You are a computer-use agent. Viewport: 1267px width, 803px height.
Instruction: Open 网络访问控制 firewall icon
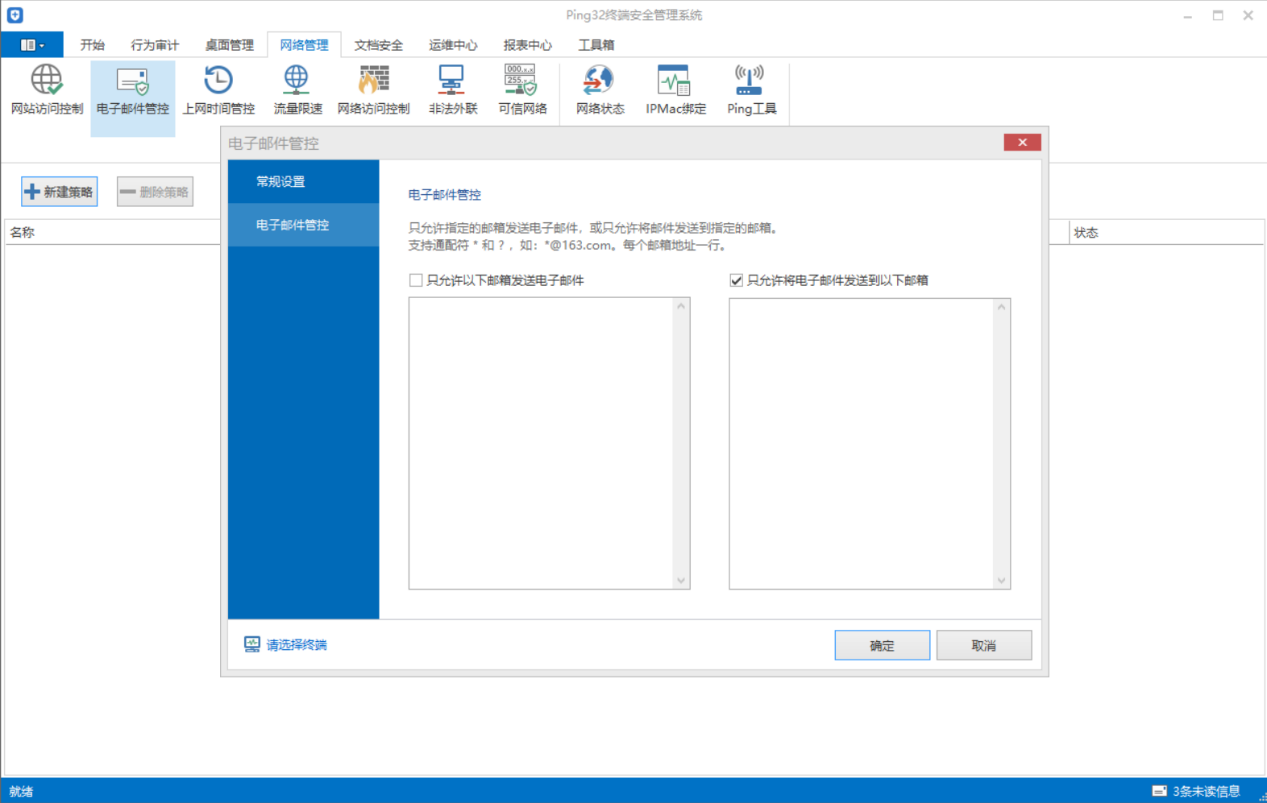tap(374, 81)
